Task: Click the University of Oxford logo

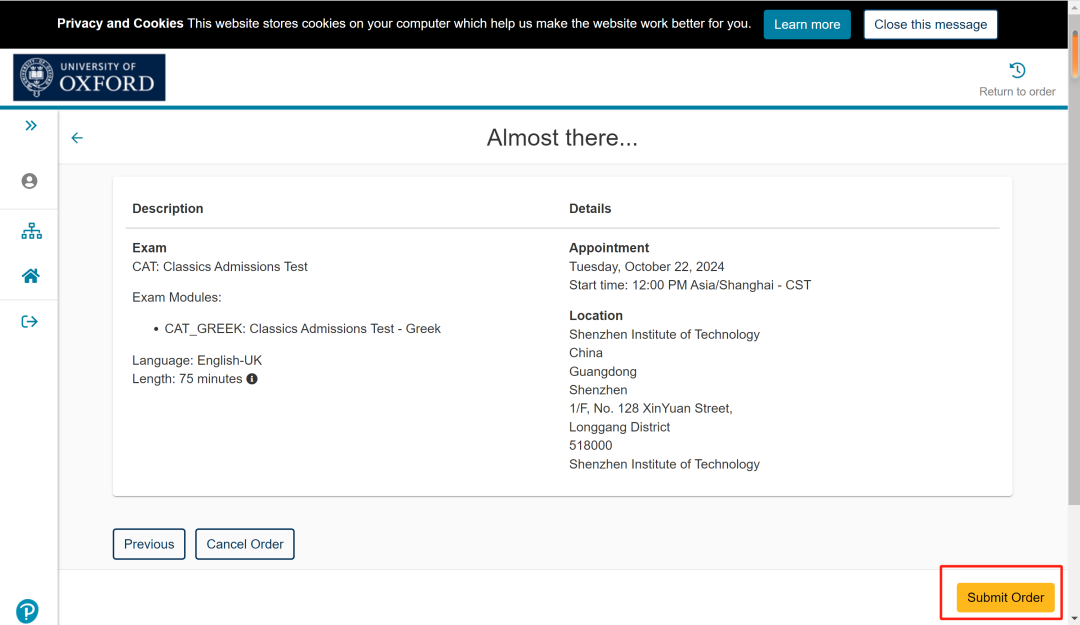Action: click(89, 78)
